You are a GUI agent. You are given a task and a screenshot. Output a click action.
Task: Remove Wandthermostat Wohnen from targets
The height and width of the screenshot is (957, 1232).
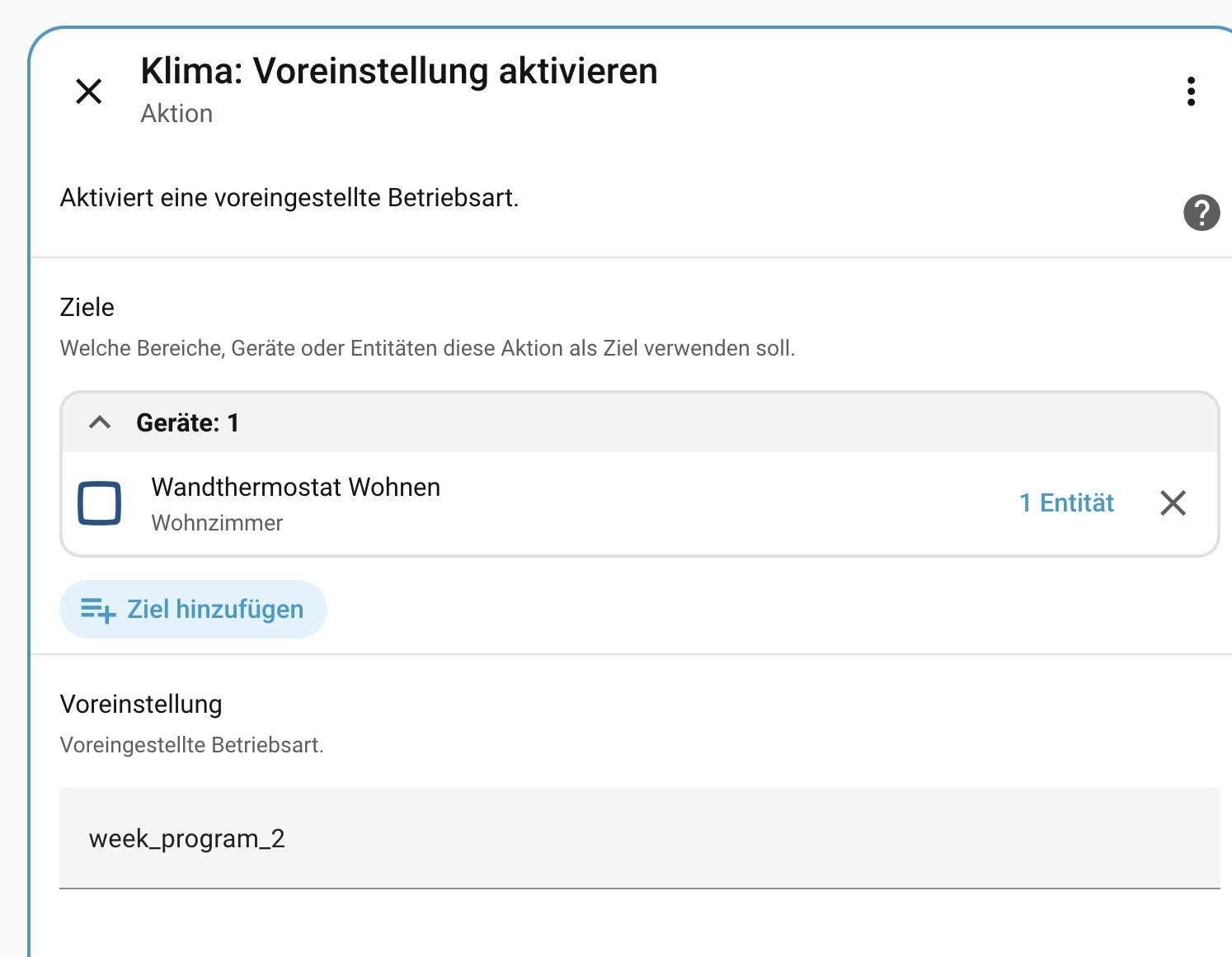click(x=1173, y=503)
